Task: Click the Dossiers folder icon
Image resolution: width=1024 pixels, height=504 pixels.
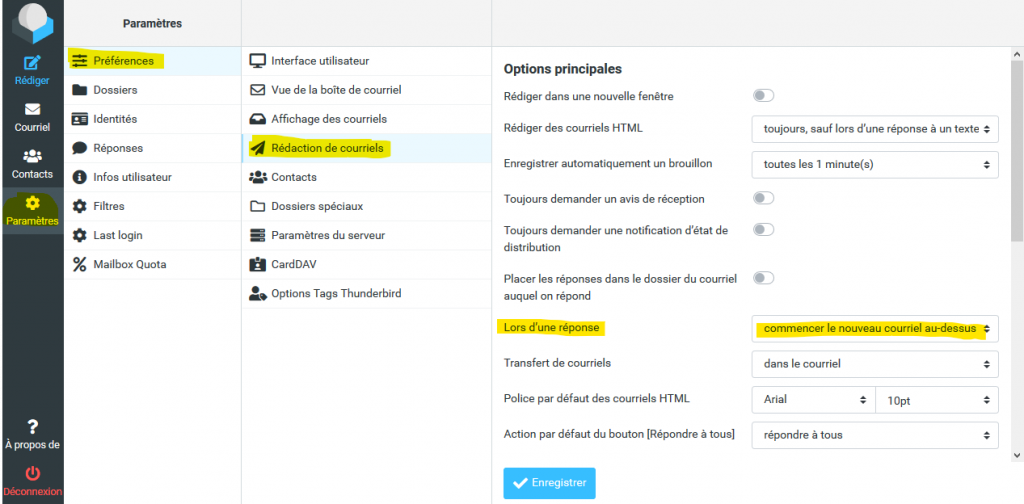Action: point(80,90)
